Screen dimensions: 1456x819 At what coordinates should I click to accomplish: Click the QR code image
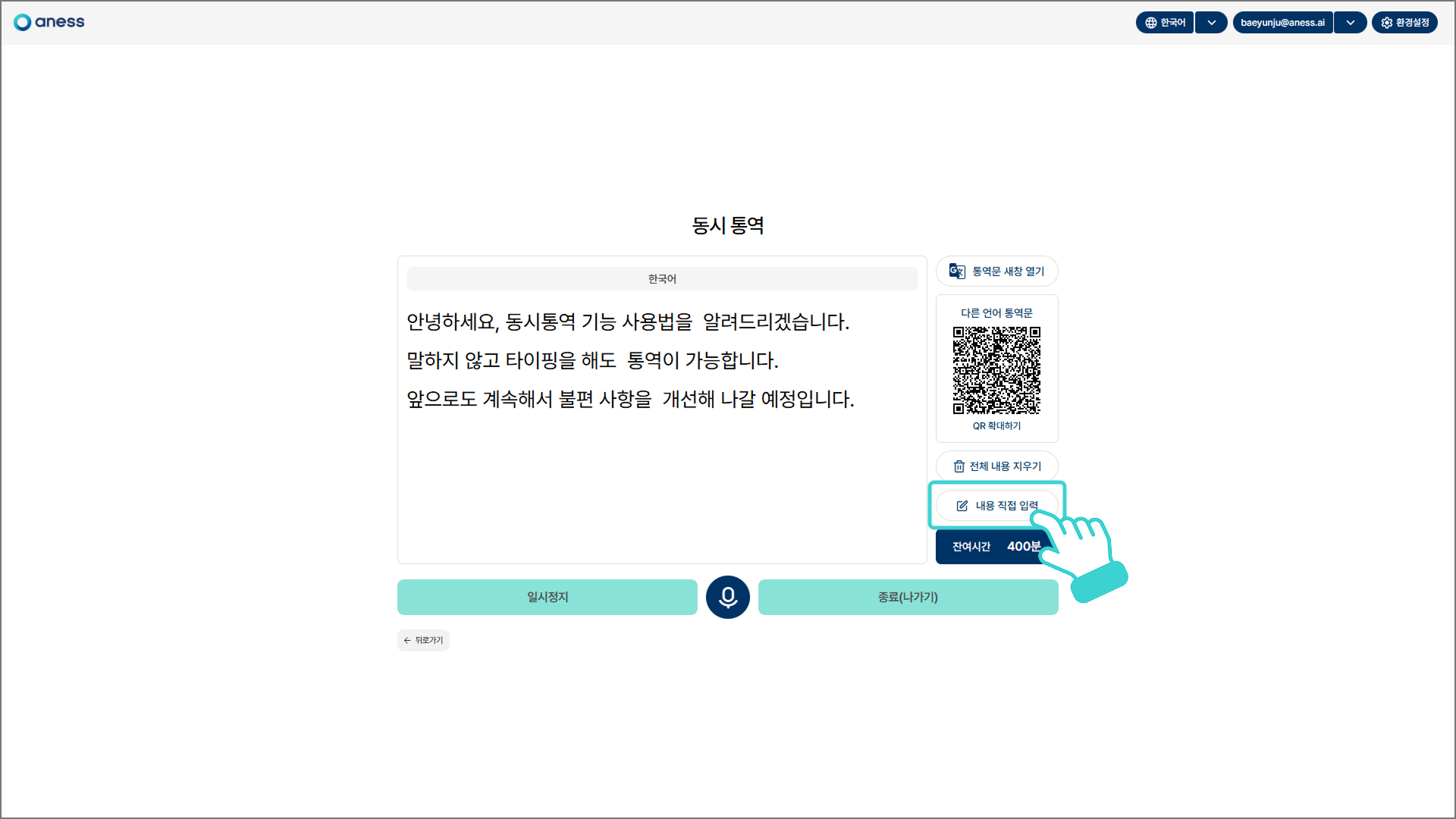click(x=996, y=370)
